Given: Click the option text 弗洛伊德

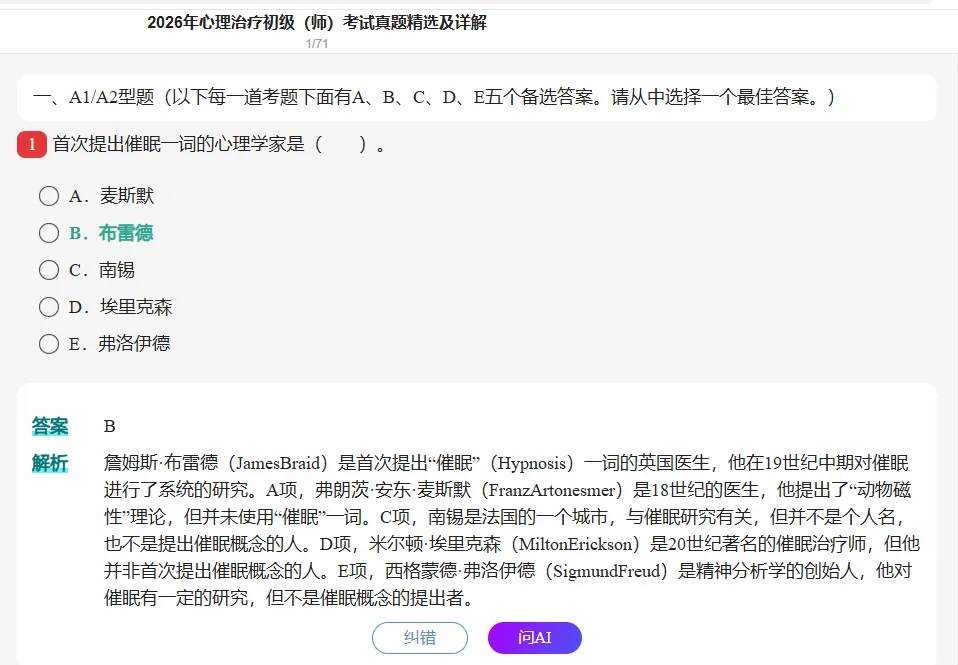Looking at the screenshot, I should [134, 344].
